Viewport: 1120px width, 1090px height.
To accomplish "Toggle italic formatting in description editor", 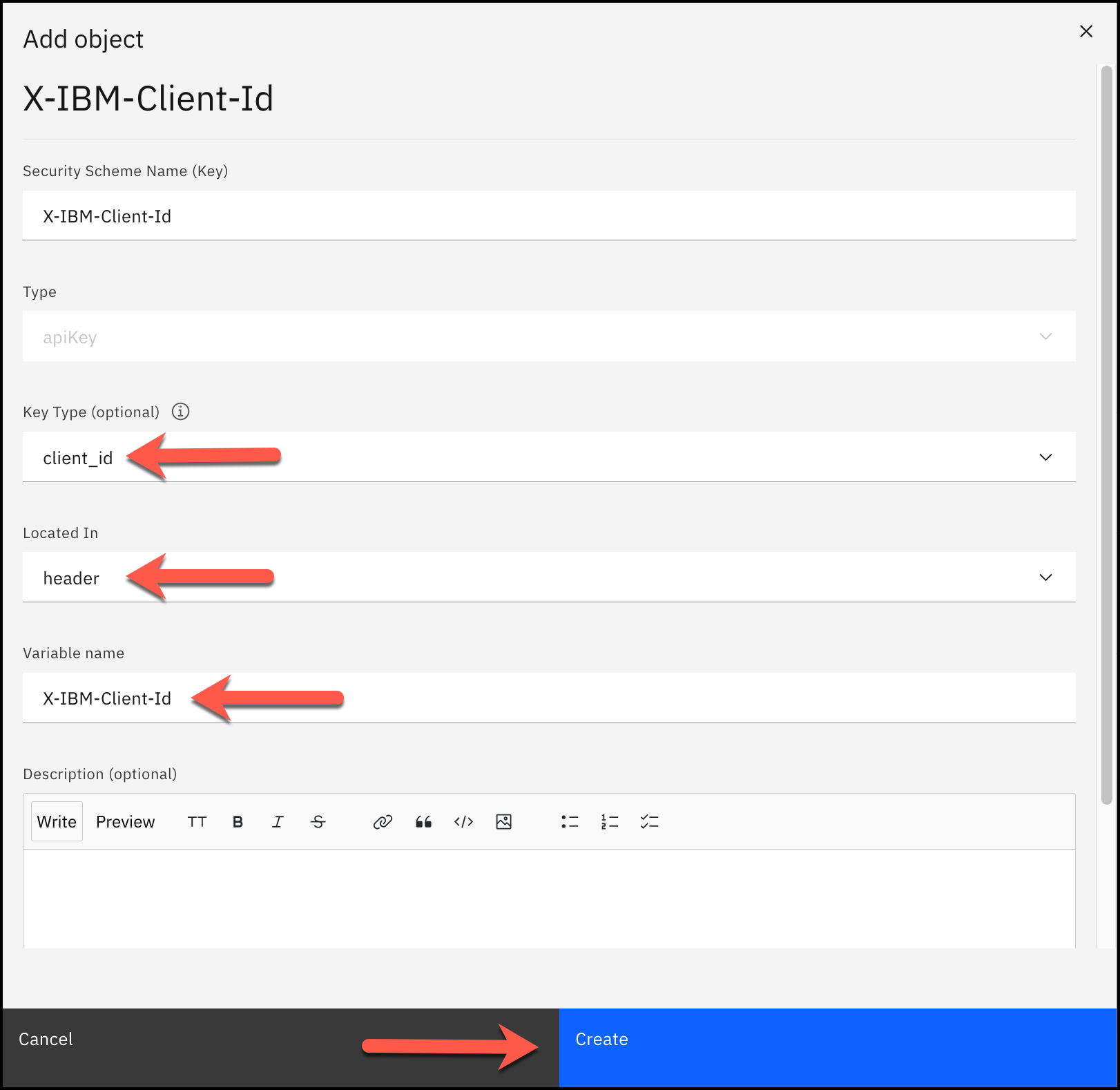I will [x=278, y=822].
